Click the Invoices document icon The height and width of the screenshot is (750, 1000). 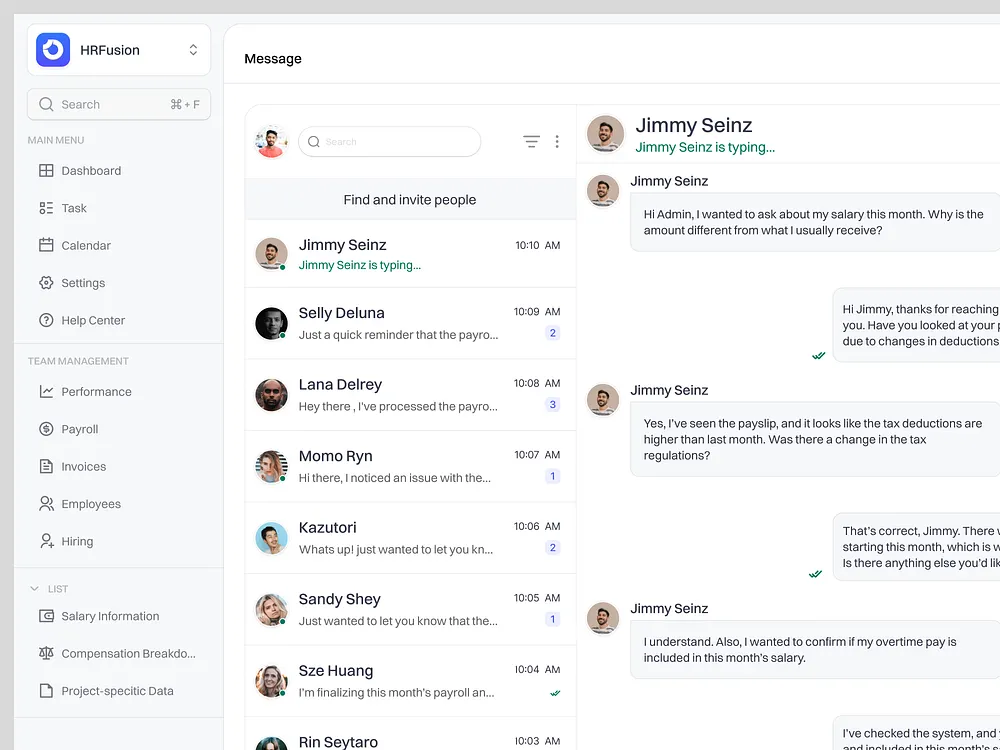[x=46, y=466]
